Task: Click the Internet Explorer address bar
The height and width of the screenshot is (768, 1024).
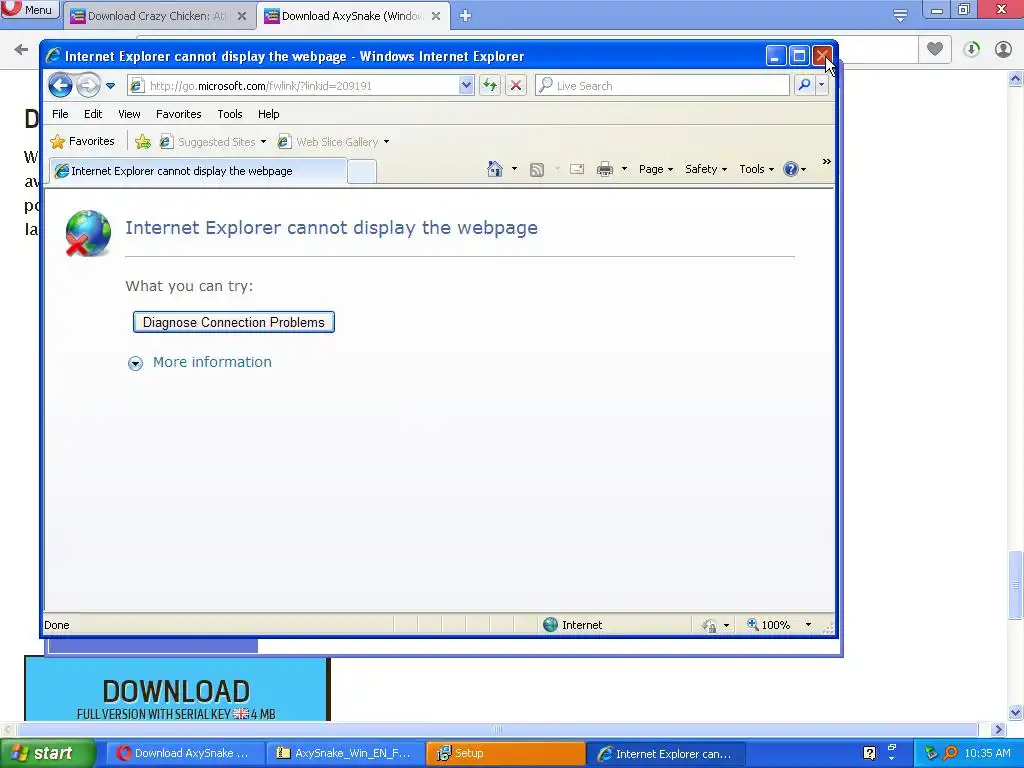Action: click(x=293, y=86)
